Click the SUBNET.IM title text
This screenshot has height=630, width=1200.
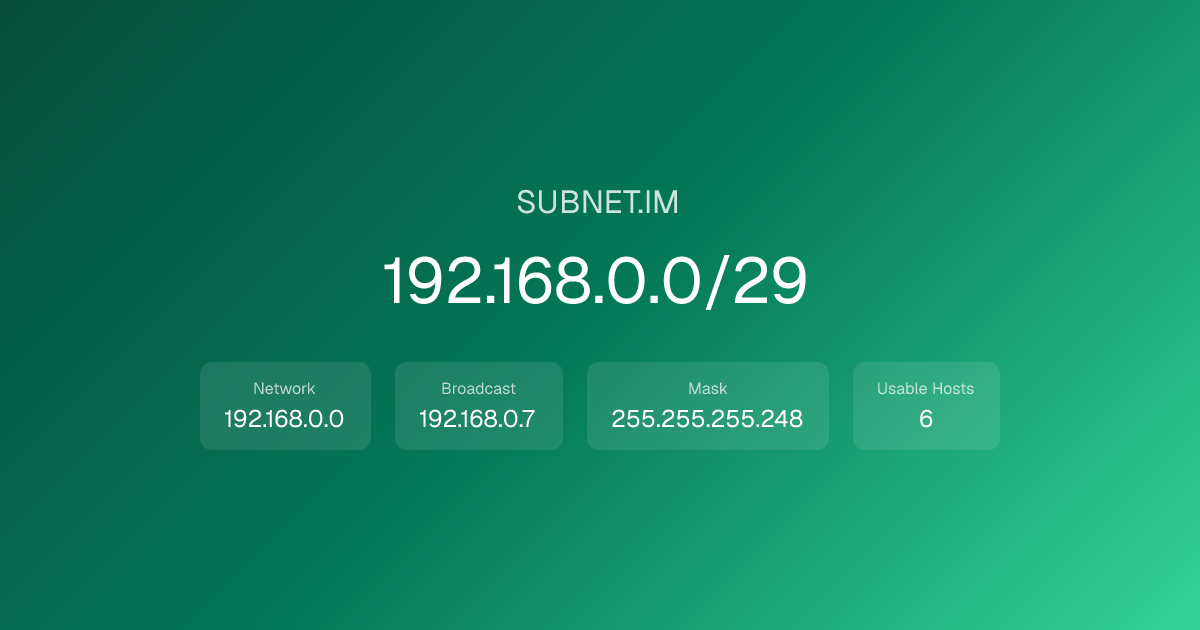[598, 203]
